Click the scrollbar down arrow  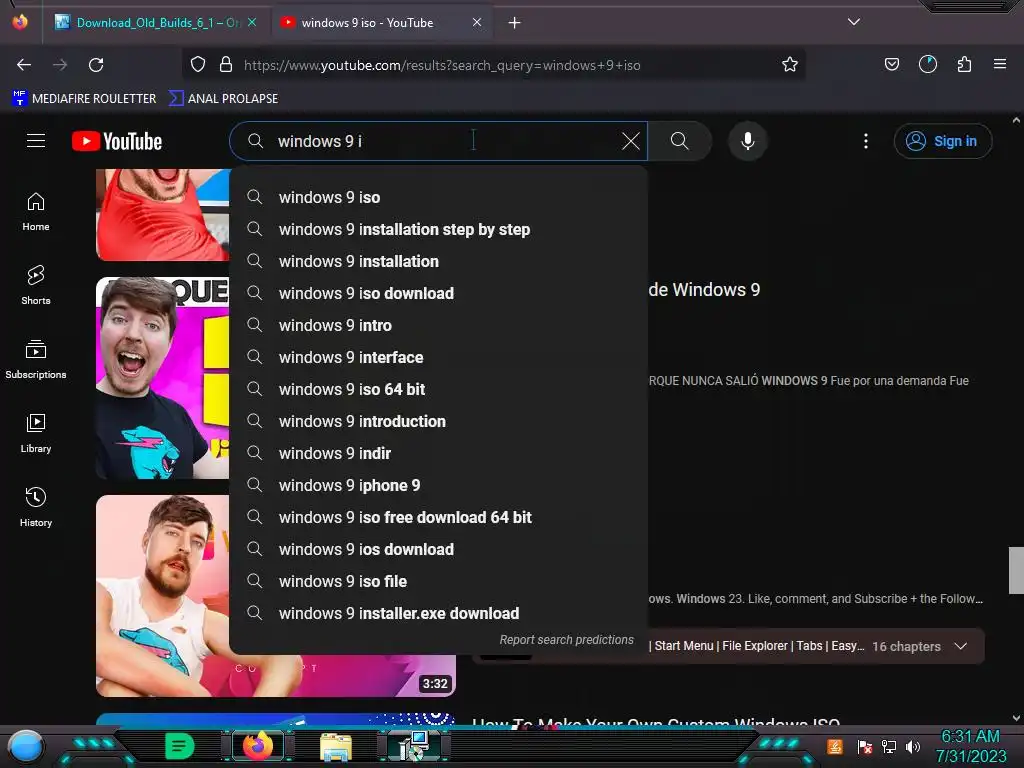[1016, 718]
